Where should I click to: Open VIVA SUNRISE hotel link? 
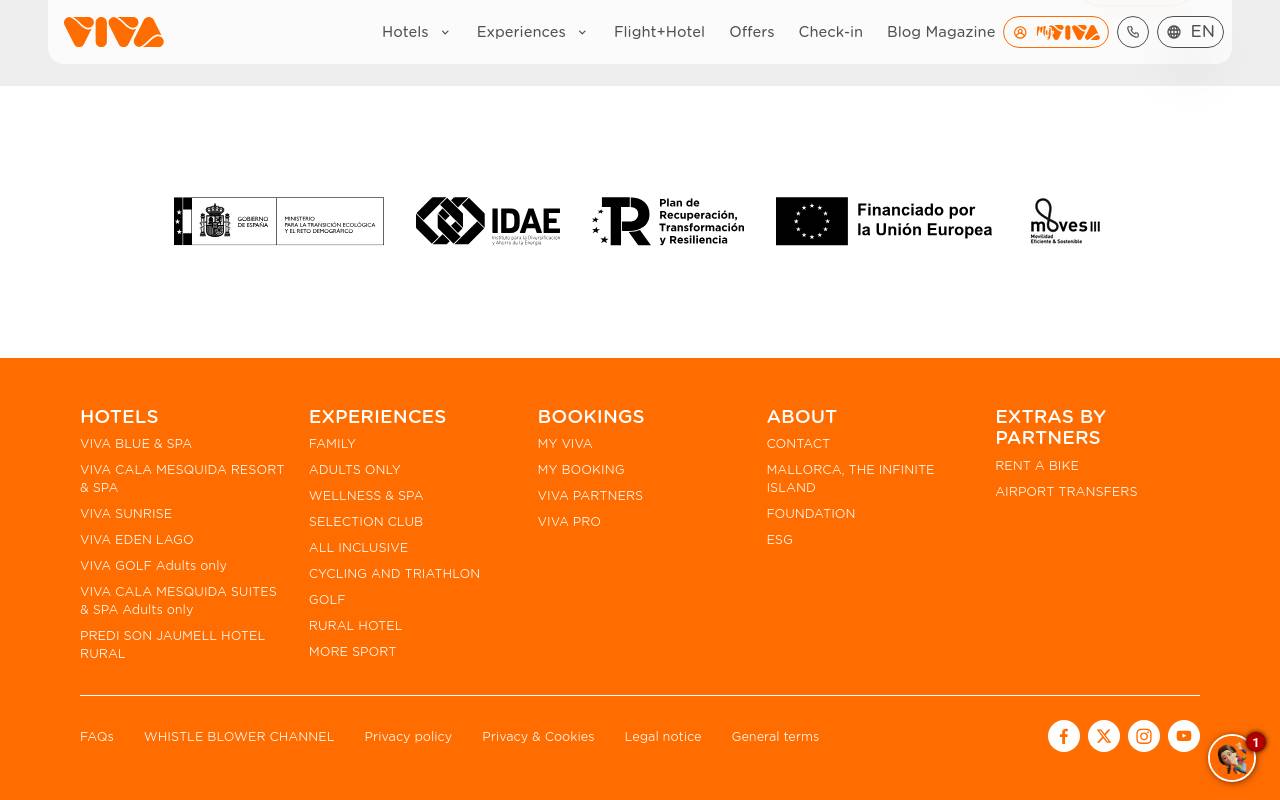[126, 514]
